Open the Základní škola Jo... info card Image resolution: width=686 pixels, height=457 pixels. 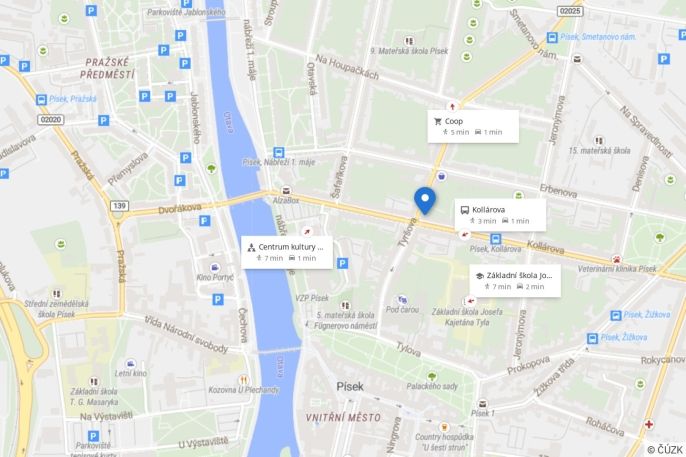click(x=515, y=281)
